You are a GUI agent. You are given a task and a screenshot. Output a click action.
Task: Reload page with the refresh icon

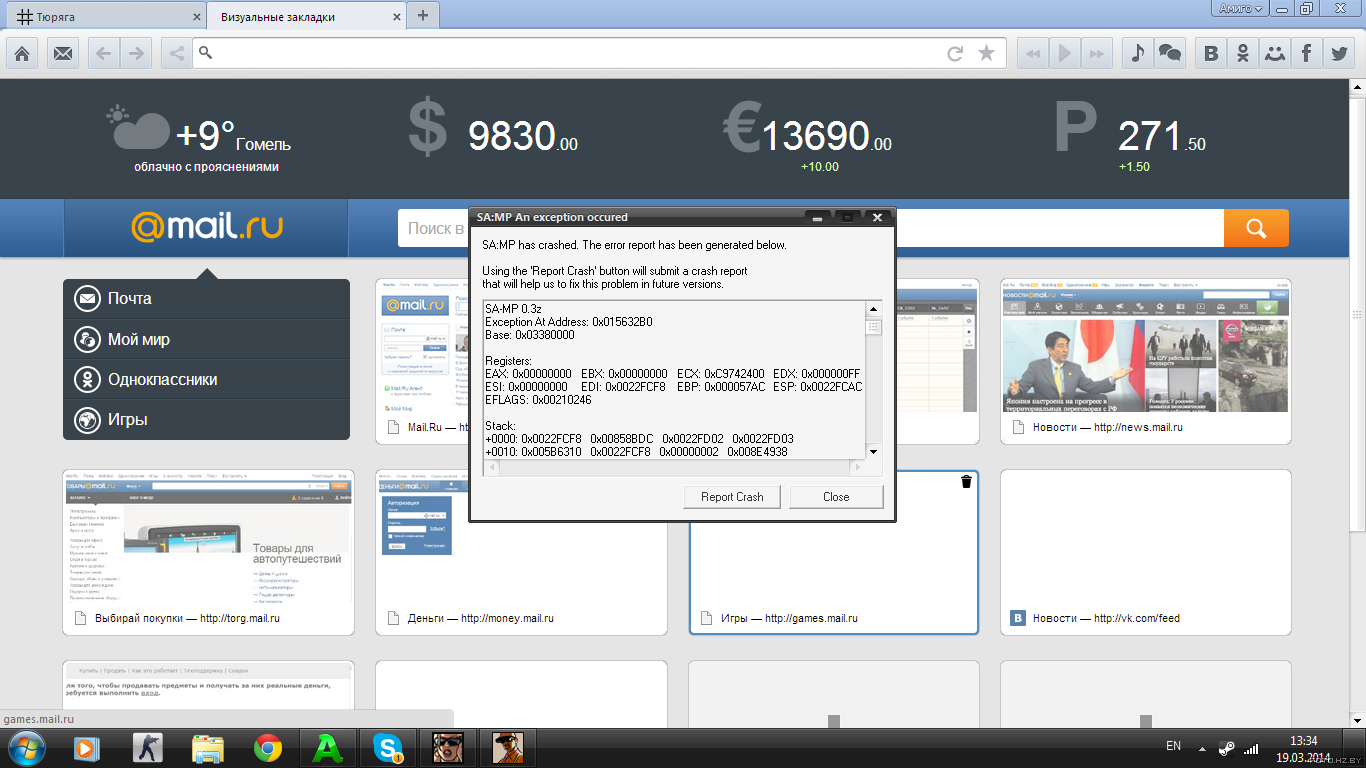click(955, 53)
